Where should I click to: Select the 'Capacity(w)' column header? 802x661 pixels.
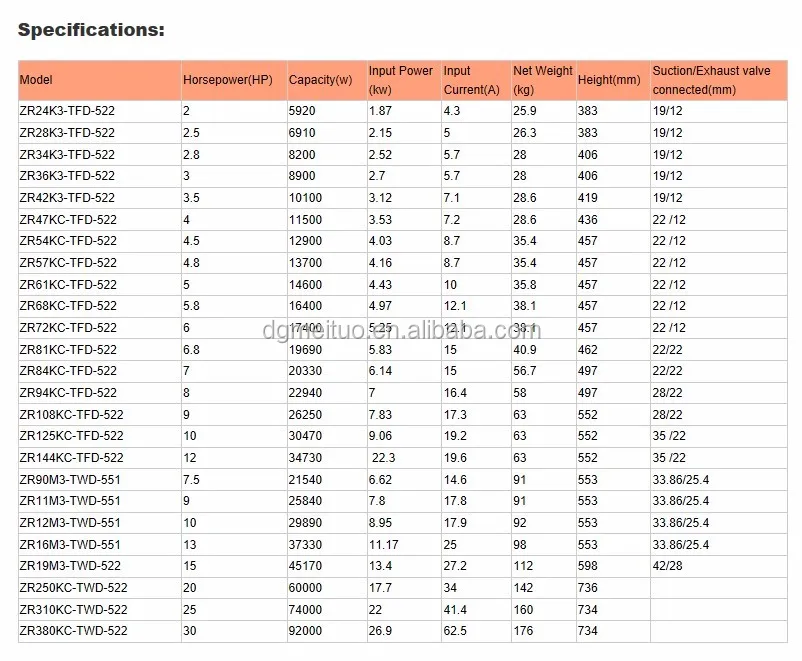321,80
